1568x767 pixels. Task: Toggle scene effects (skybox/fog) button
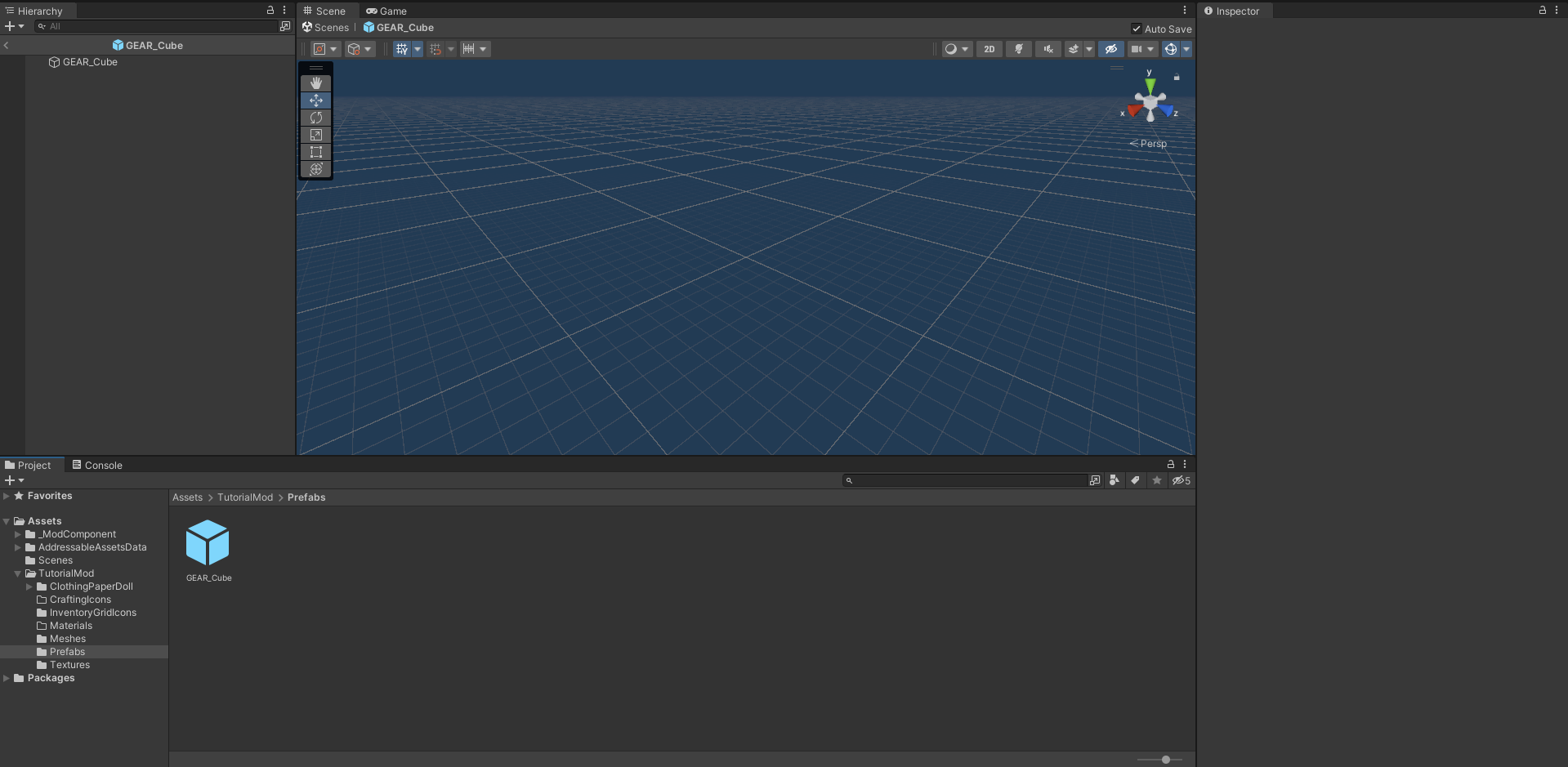(x=1074, y=49)
